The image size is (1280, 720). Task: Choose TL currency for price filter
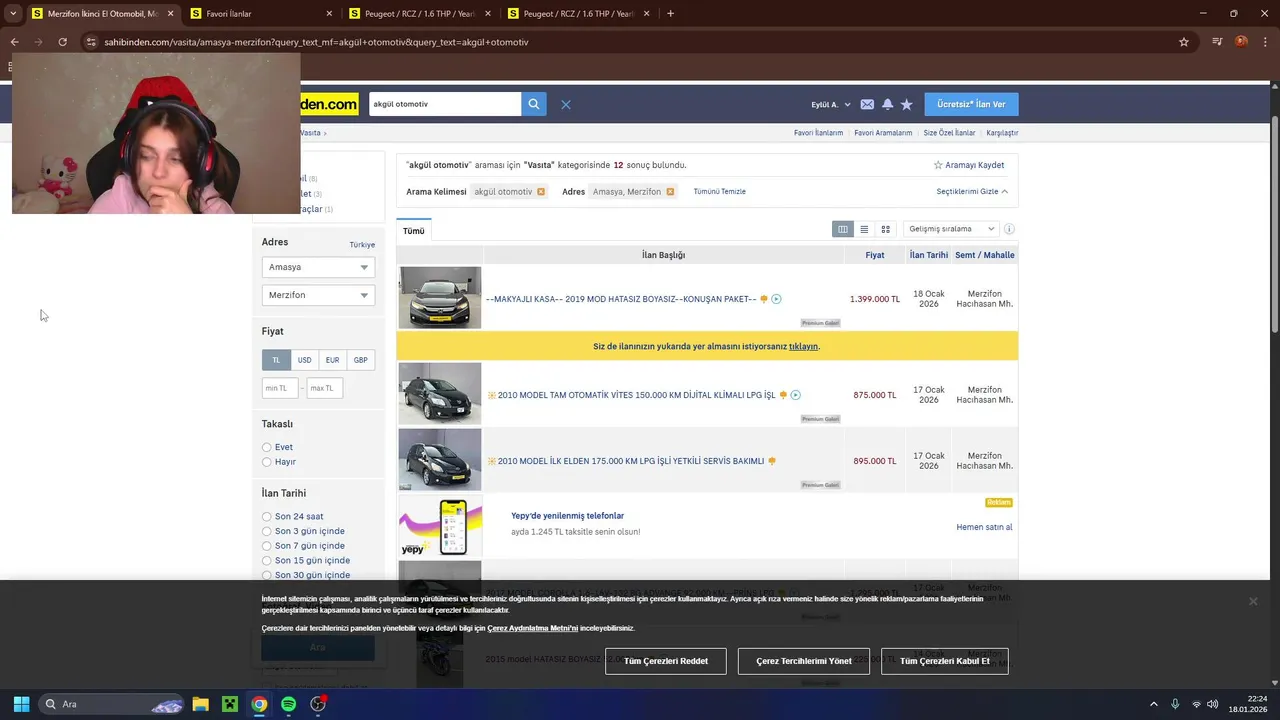276,360
